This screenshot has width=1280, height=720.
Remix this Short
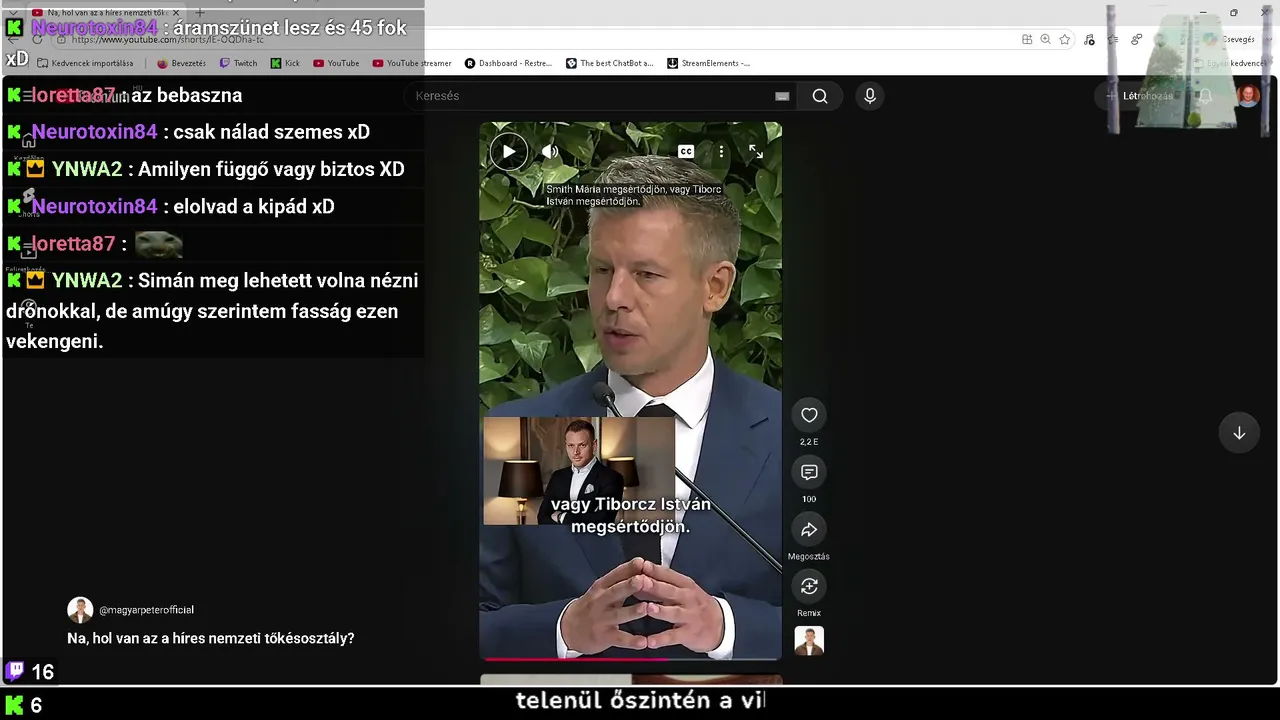pyautogui.click(x=809, y=586)
